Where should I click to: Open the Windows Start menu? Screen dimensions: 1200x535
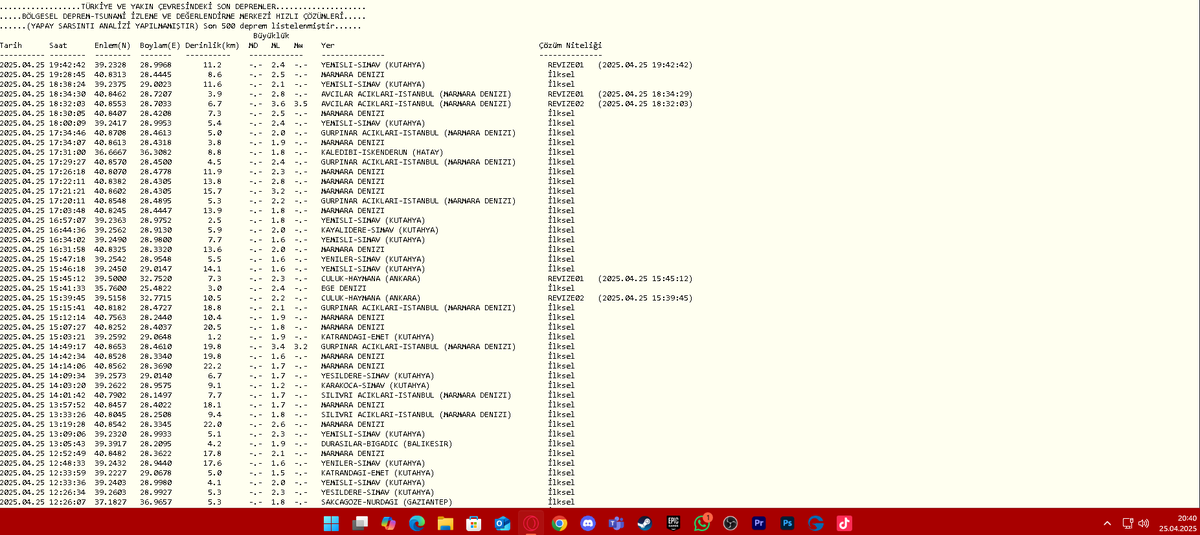click(331, 523)
